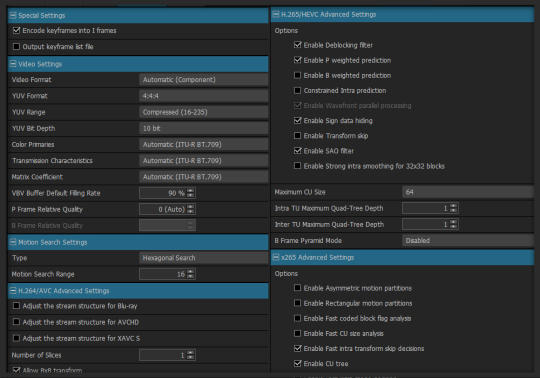
Task: Collapse the Motion Search Settings section
Action: pos(13,242)
